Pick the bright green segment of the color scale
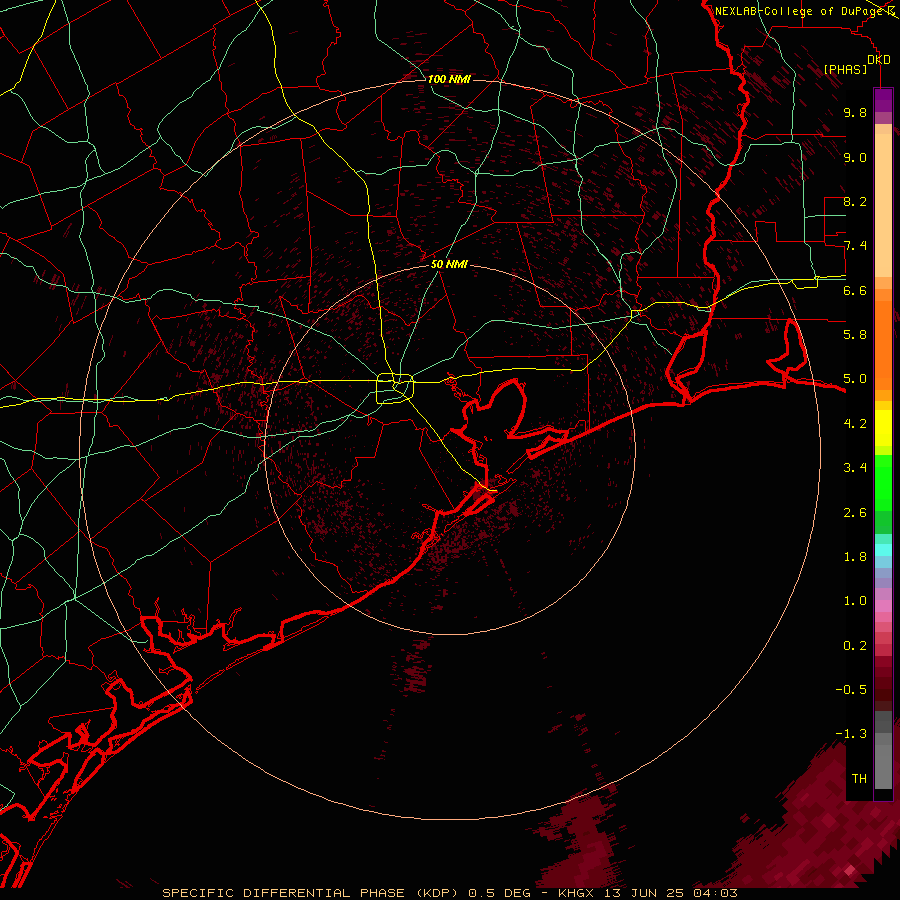Image resolution: width=900 pixels, height=900 pixels. 883,482
